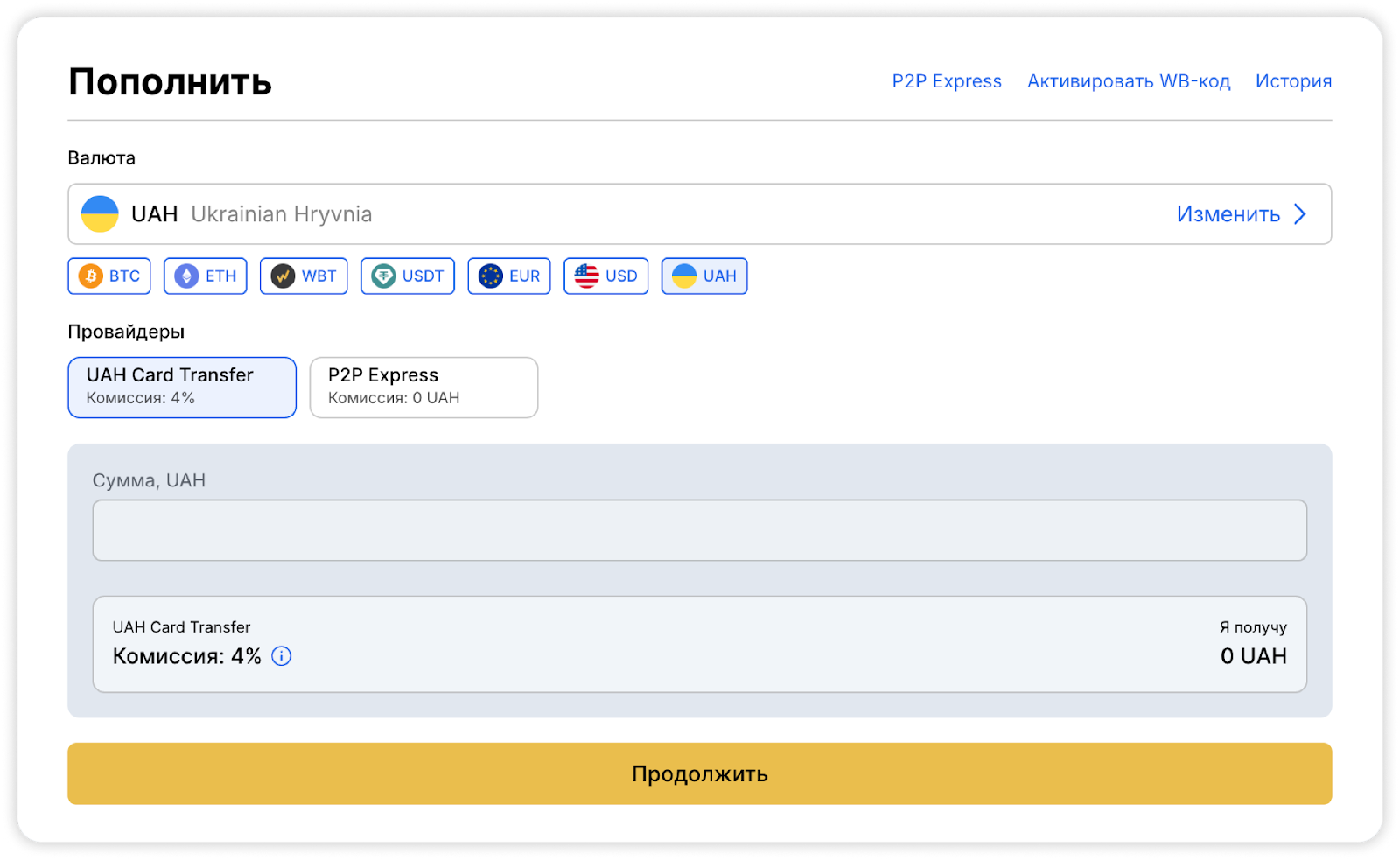Pick the WBT token currency chip
This screenshot has height=860, width=1400.
tap(304, 276)
